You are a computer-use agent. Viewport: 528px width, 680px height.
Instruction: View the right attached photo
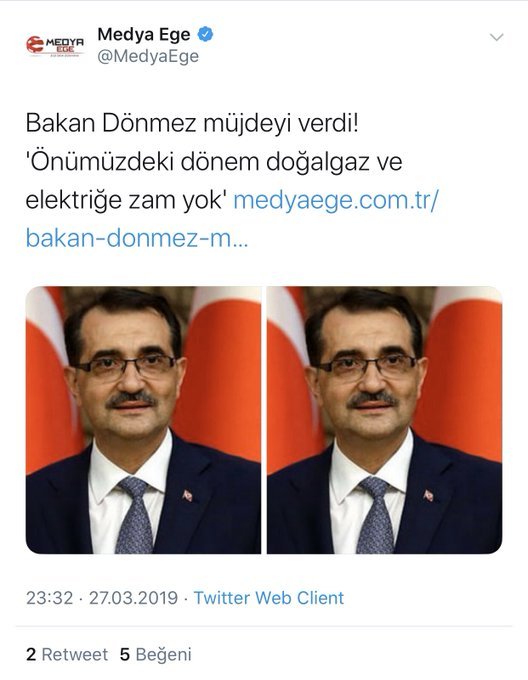point(385,420)
